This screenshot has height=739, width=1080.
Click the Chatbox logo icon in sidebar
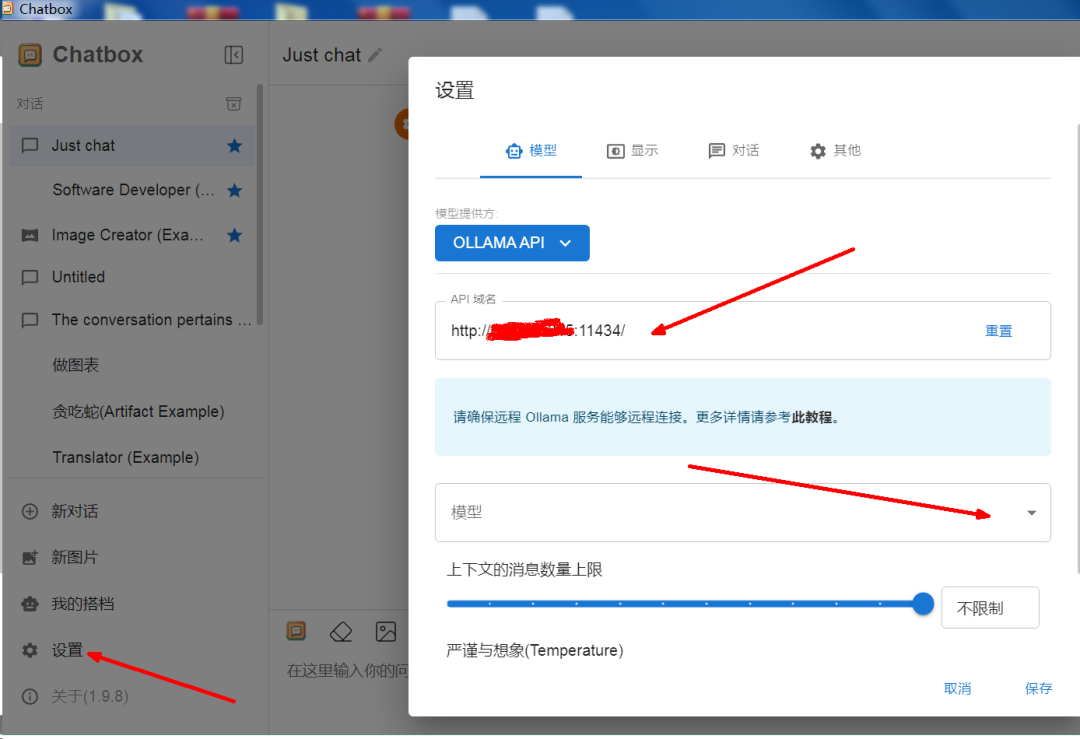click(30, 54)
